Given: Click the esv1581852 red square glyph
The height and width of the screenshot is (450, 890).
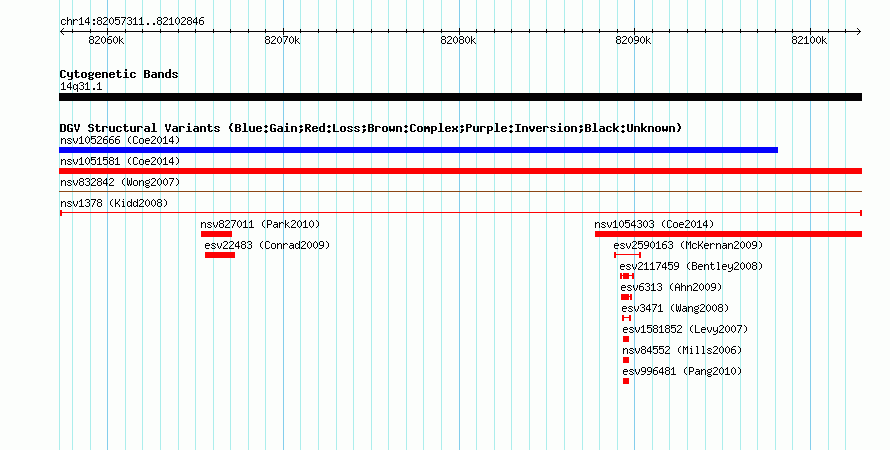Looking at the screenshot, I should click(626, 339).
